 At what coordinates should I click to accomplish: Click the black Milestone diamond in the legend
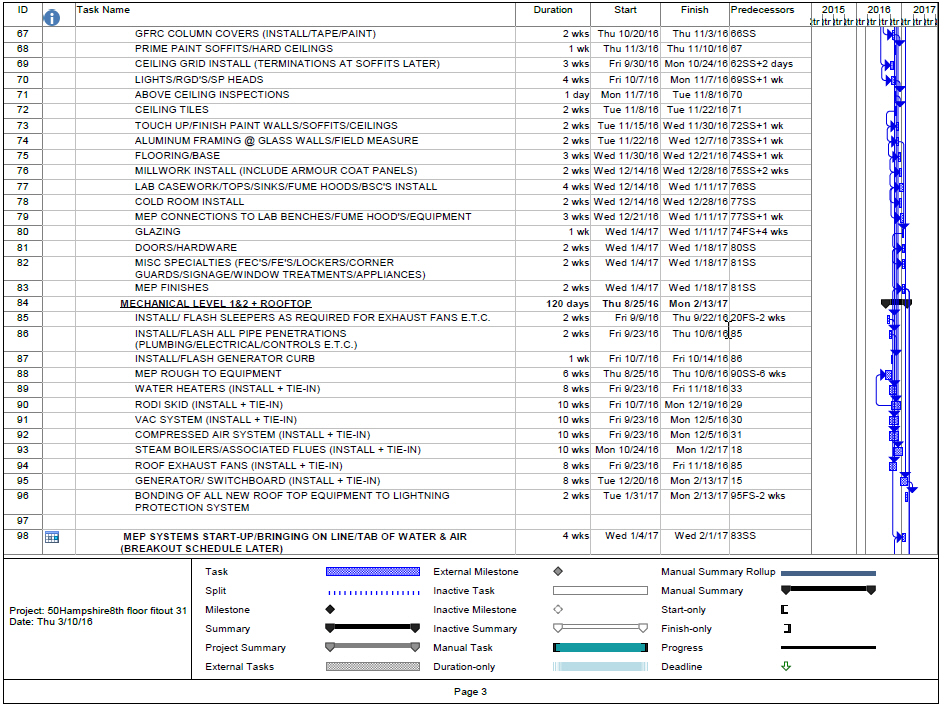pyautogui.click(x=329, y=610)
